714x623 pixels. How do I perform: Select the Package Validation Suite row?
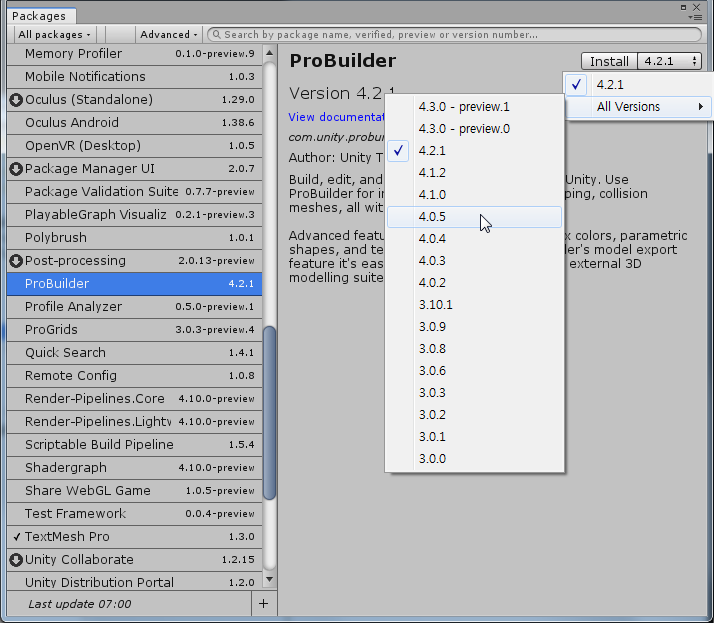click(x=134, y=192)
